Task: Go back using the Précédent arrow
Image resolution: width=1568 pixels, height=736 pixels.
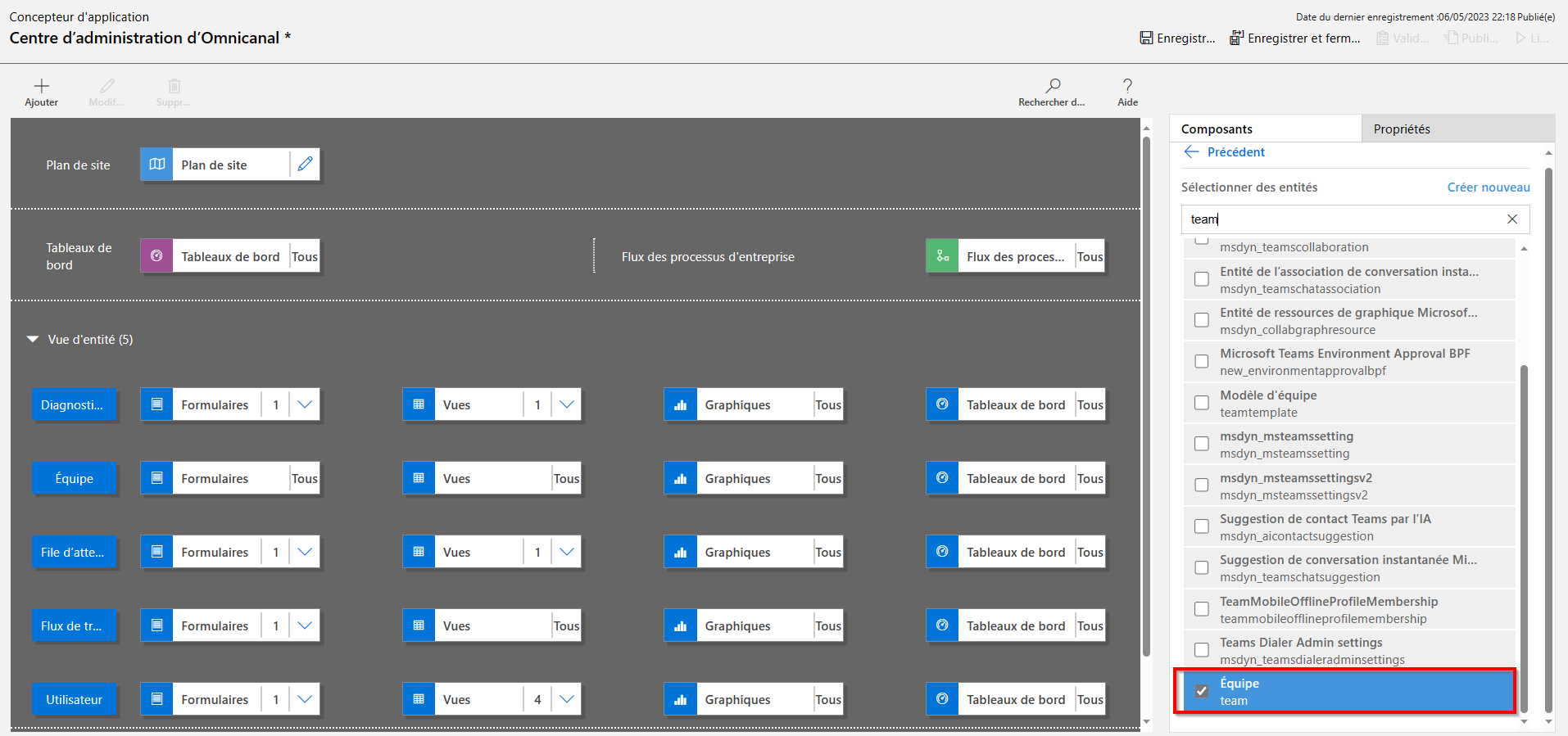Action: pyautogui.click(x=1192, y=152)
